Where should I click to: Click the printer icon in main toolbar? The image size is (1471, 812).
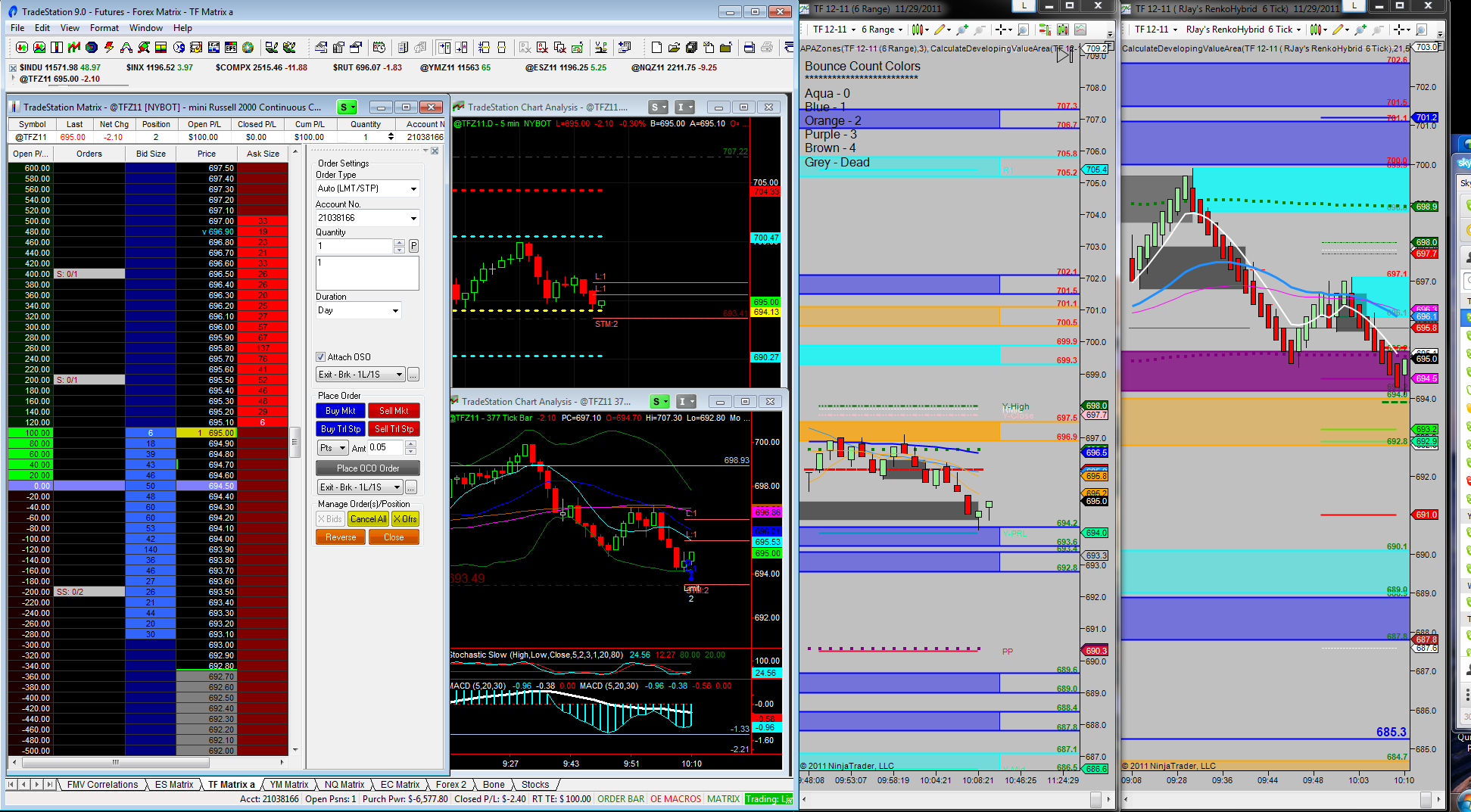click(x=767, y=48)
